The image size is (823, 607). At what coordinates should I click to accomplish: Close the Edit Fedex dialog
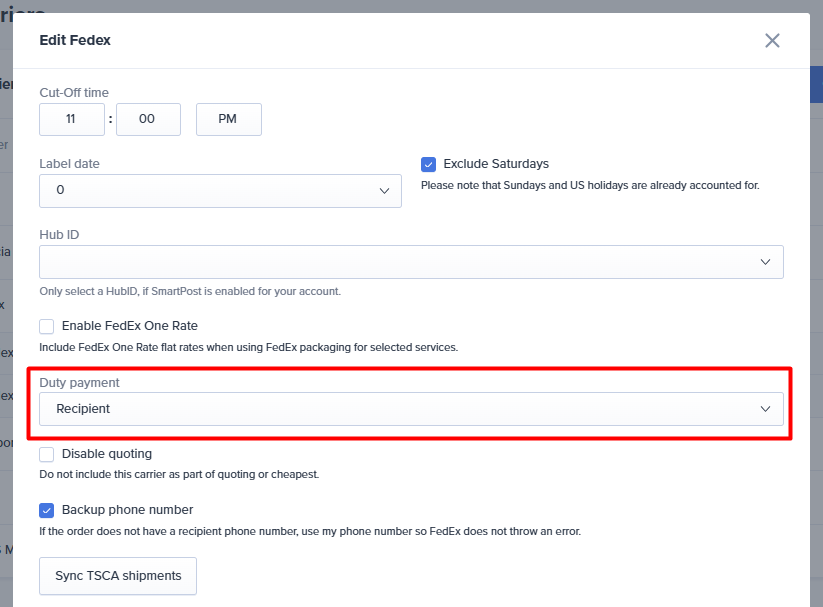(772, 40)
